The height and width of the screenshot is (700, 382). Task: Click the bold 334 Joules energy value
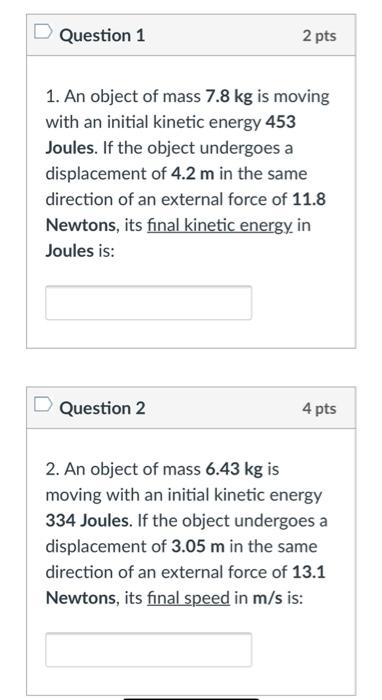click(x=89, y=521)
